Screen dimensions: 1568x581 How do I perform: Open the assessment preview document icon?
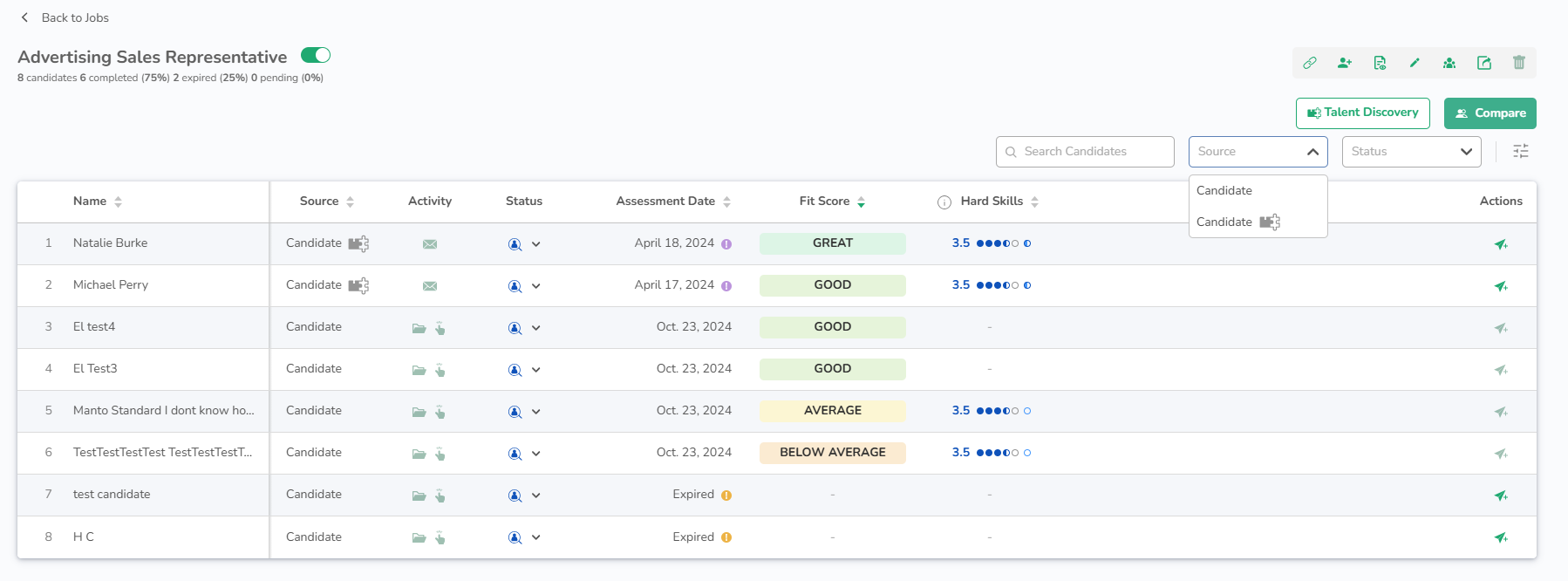[x=1379, y=63]
